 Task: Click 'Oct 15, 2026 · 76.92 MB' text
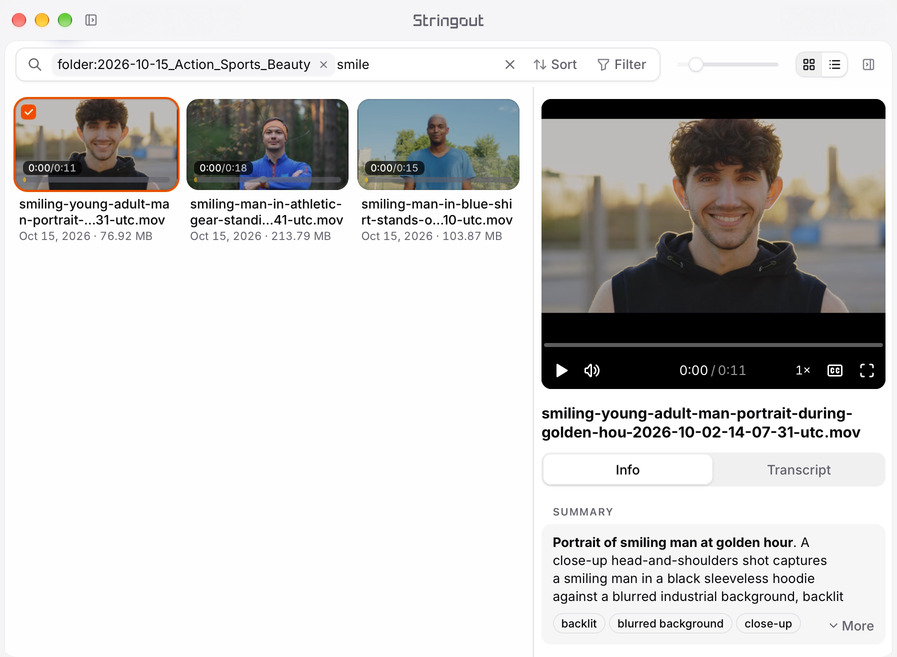click(86, 236)
